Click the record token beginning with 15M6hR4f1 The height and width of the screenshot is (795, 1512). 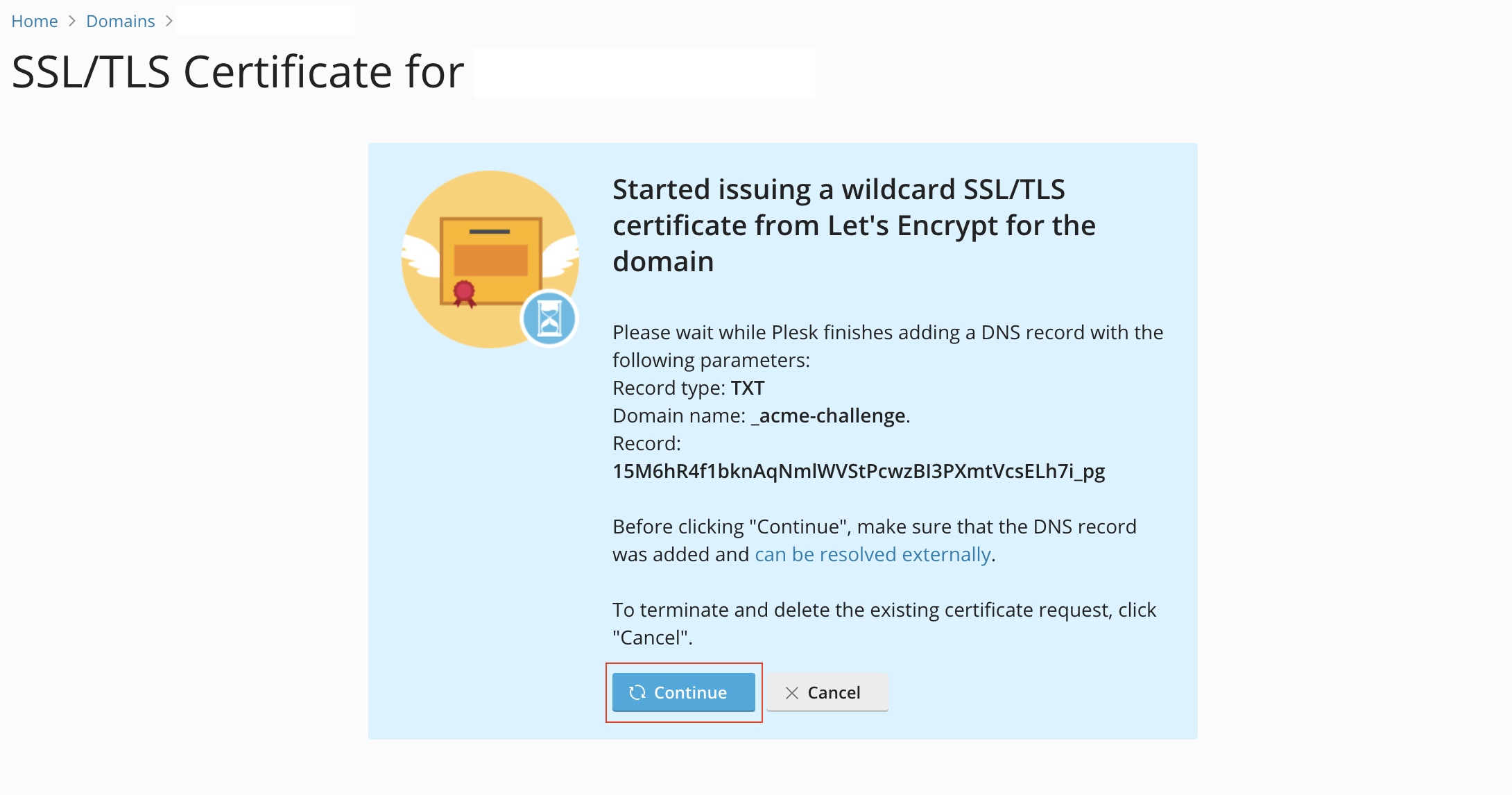coord(859,471)
